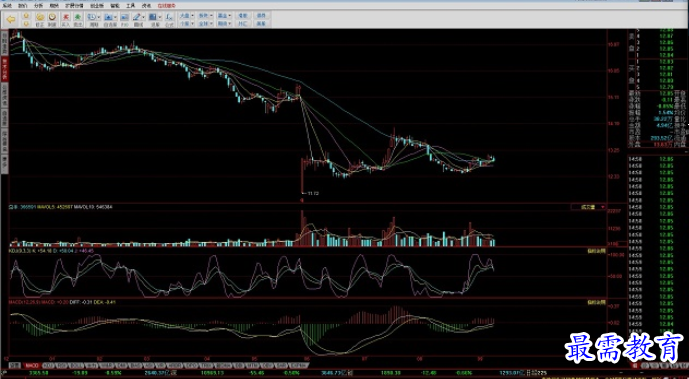Viewport: 689px width, 379px height.
Task: Click the indicator link right of KDJ panel header
Action: point(596,251)
